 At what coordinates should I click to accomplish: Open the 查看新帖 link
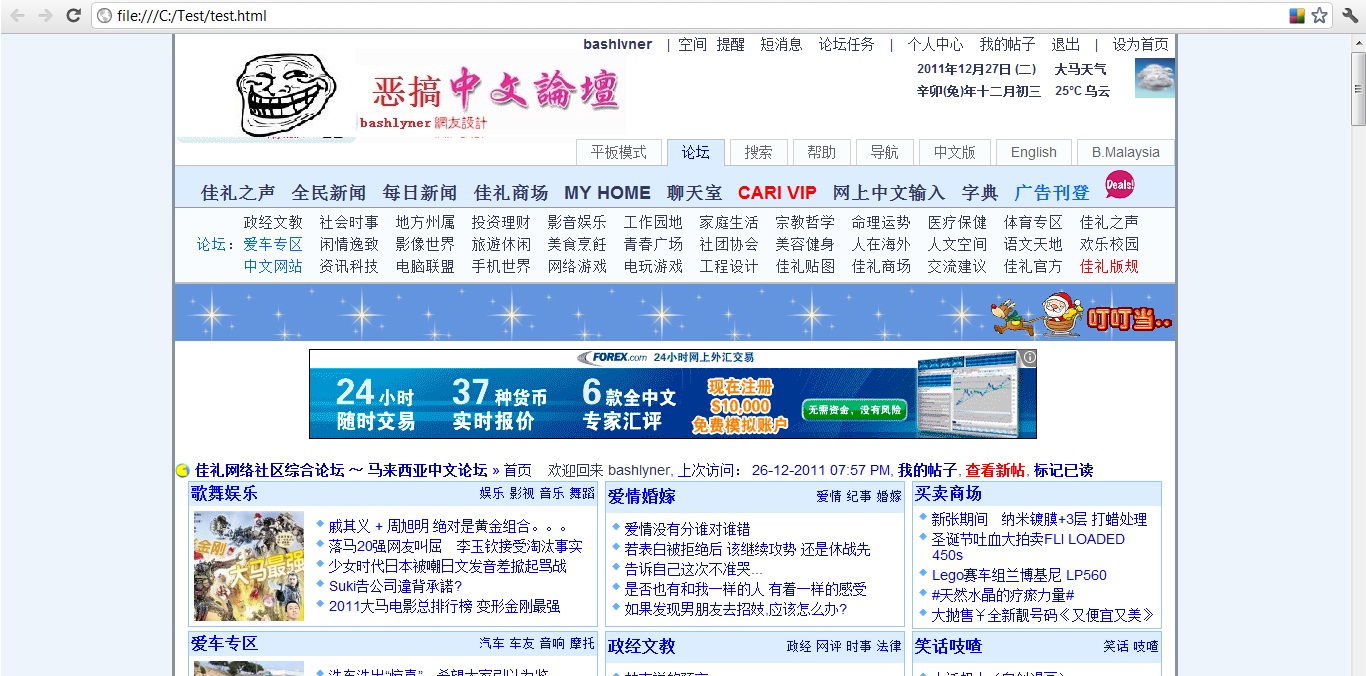coord(994,470)
